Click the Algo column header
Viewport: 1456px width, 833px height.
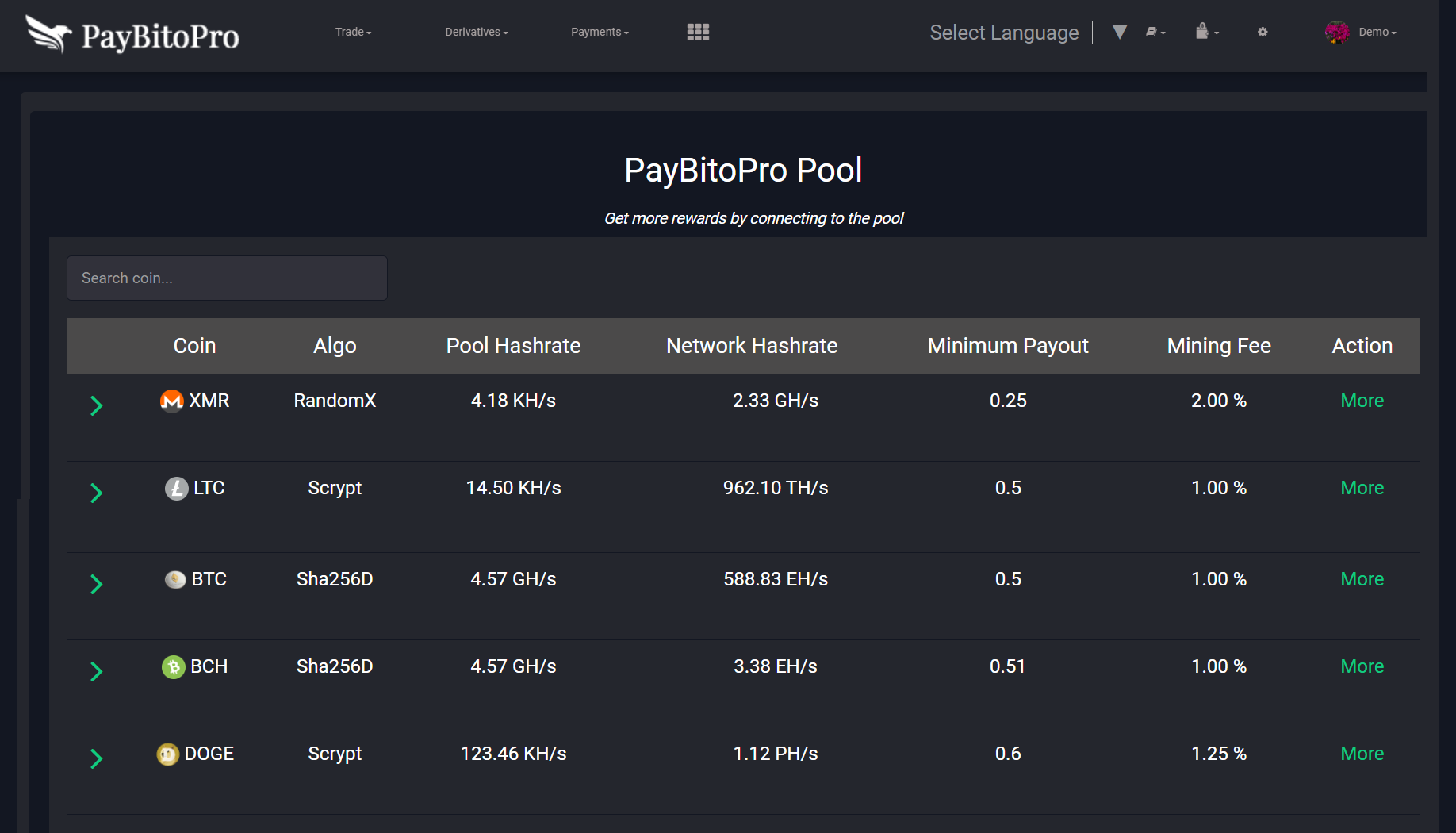(335, 346)
